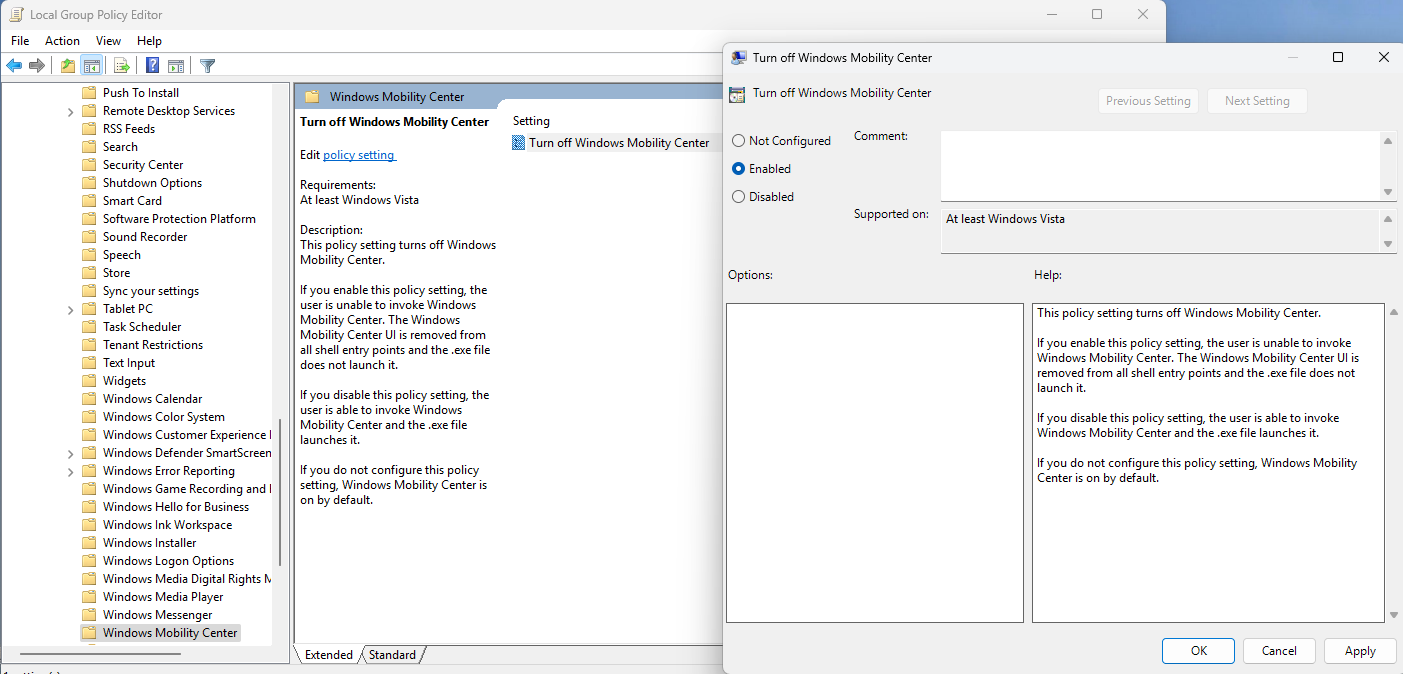Open the "policy setting" edit link
1403x674 pixels.
359,155
